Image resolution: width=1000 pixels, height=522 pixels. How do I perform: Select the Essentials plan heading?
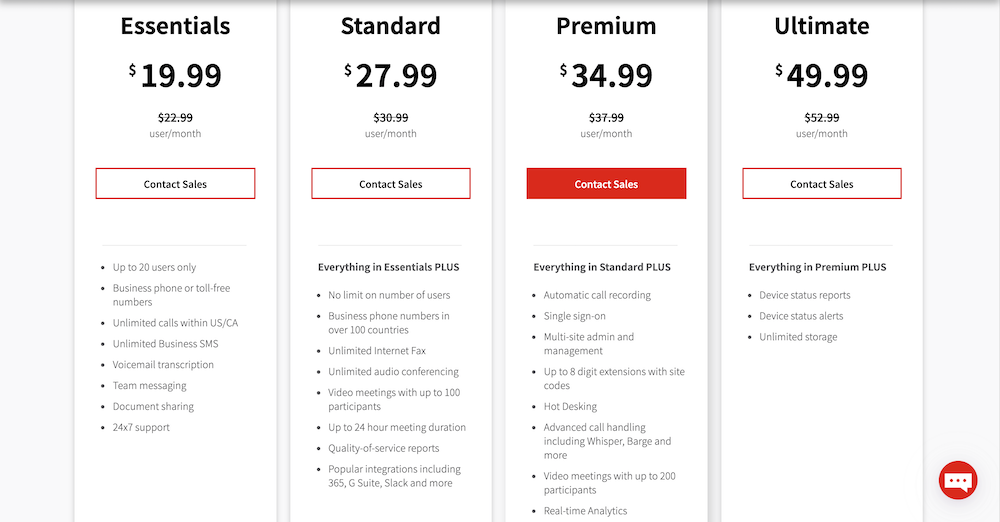[x=175, y=26]
